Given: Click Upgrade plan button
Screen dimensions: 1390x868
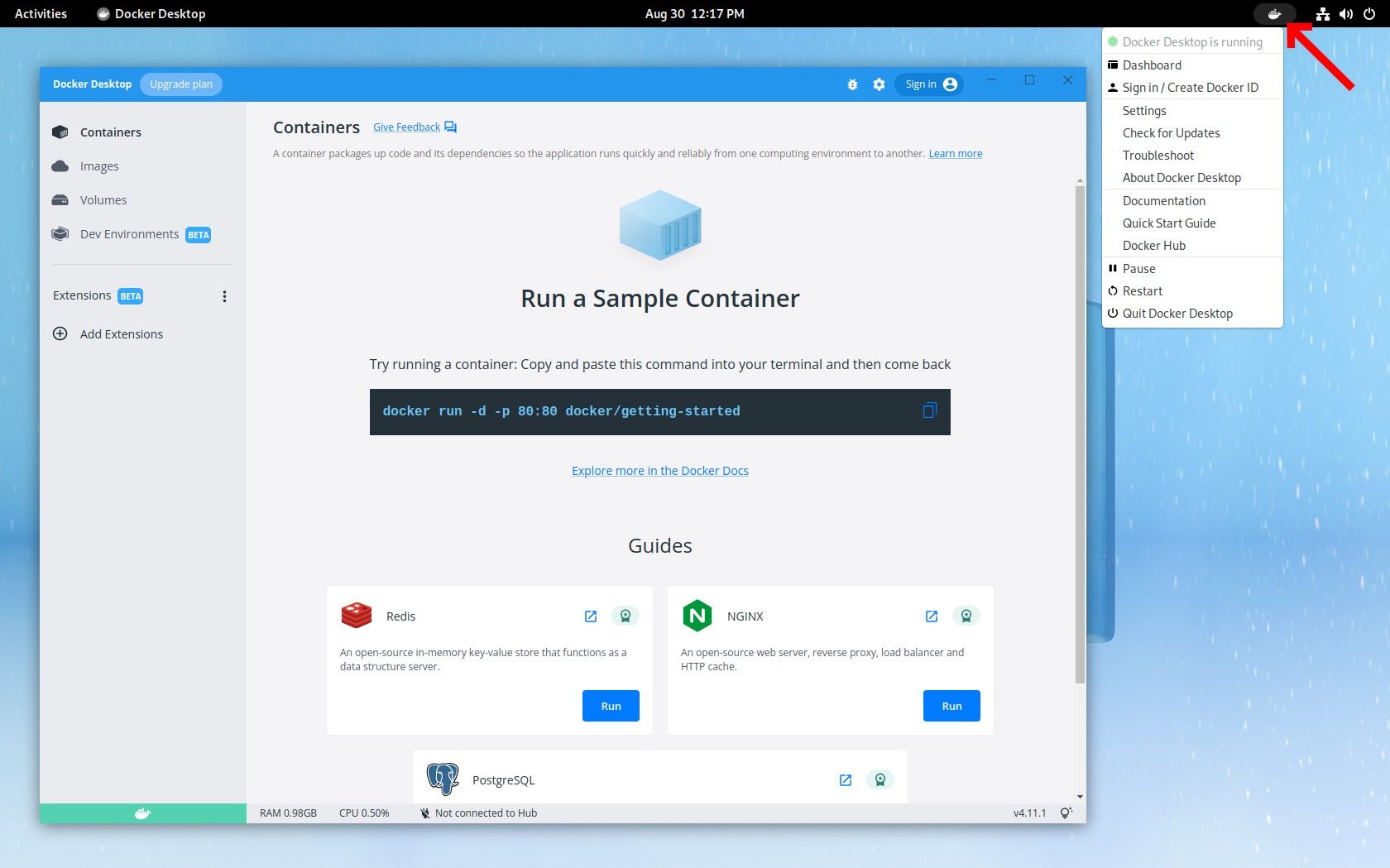Looking at the screenshot, I should pos(181,84).
